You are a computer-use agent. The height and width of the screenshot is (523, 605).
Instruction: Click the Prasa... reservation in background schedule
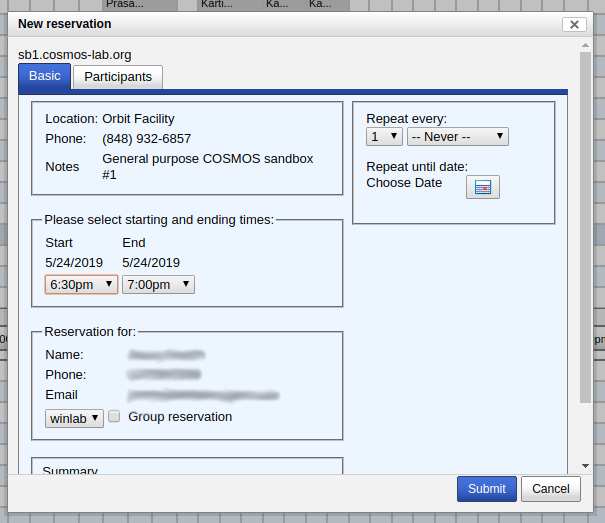[133, 5]
